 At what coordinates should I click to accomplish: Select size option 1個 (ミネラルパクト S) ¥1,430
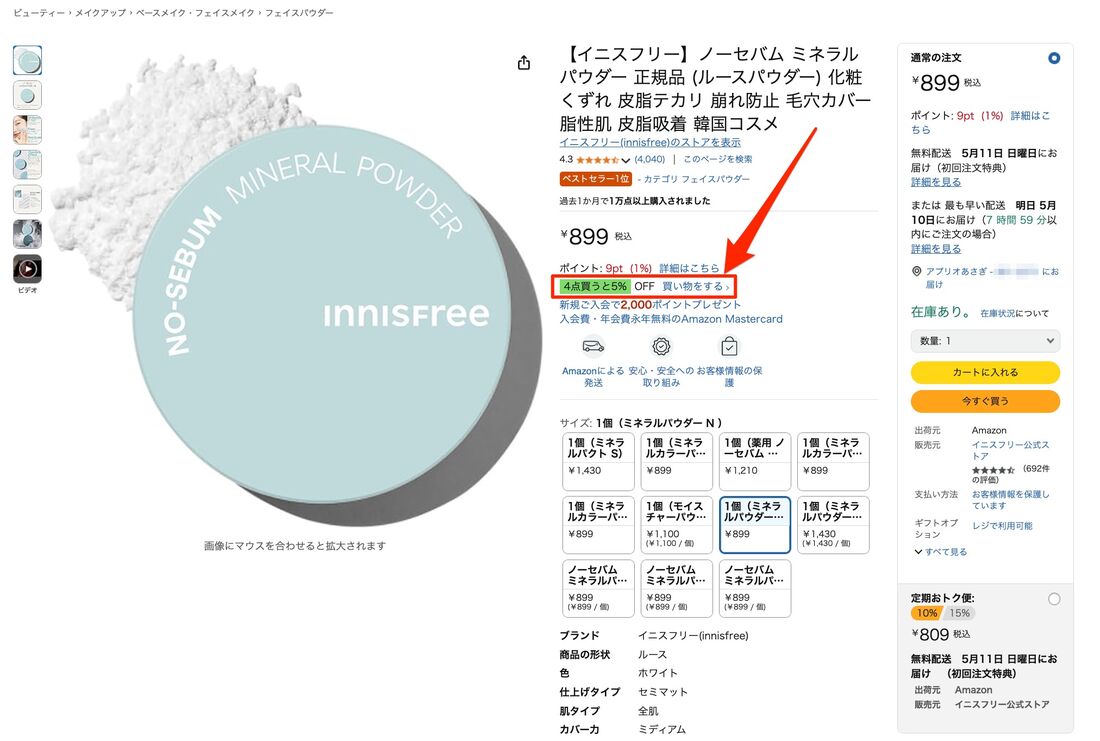click(x=598, y=461)
